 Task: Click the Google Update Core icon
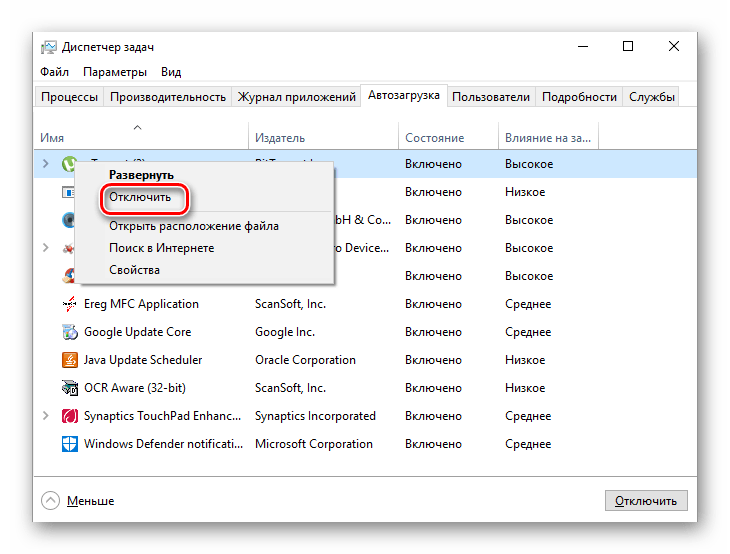[x=69, y=332]
